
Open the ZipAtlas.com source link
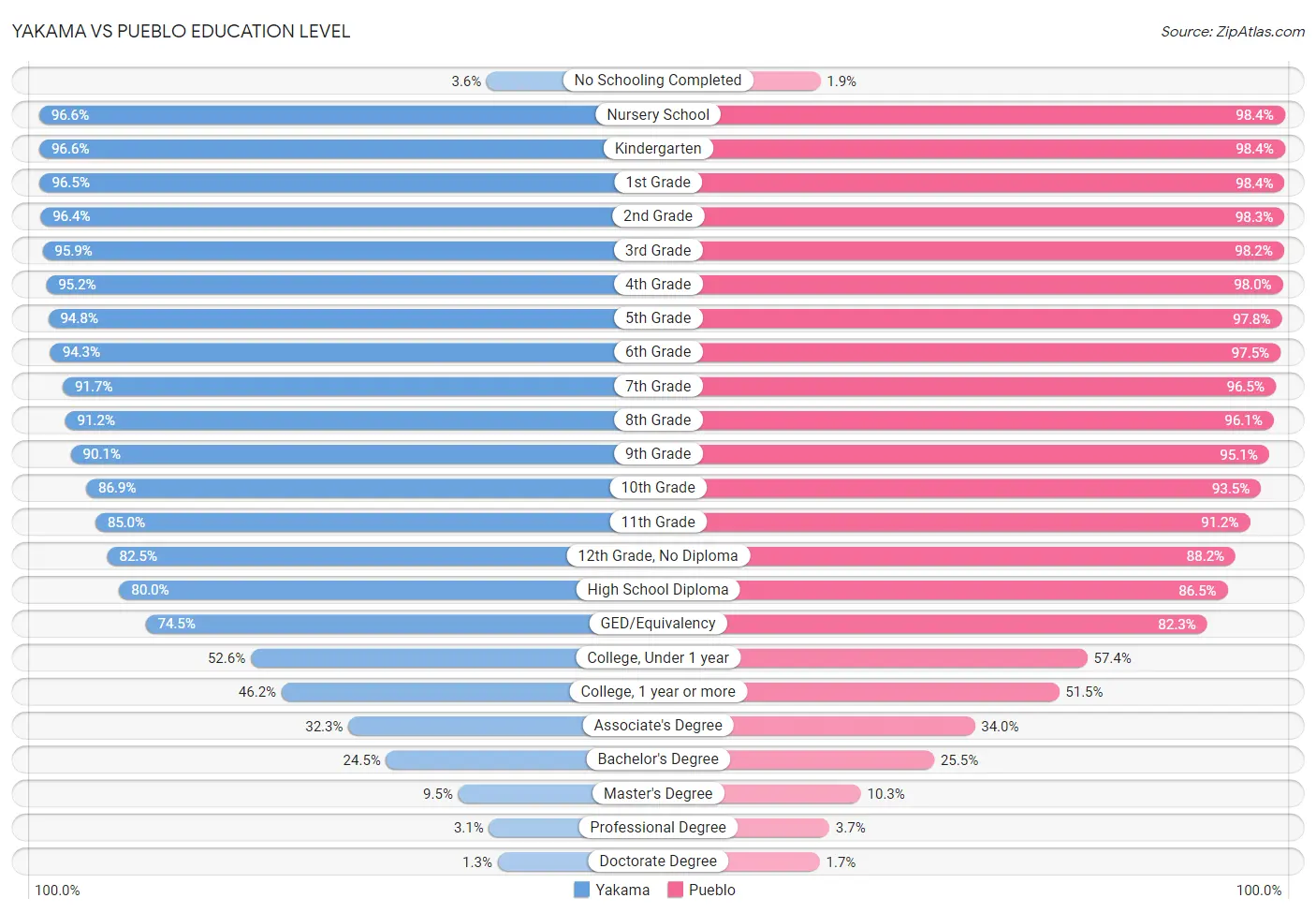tap(1233, 32)
